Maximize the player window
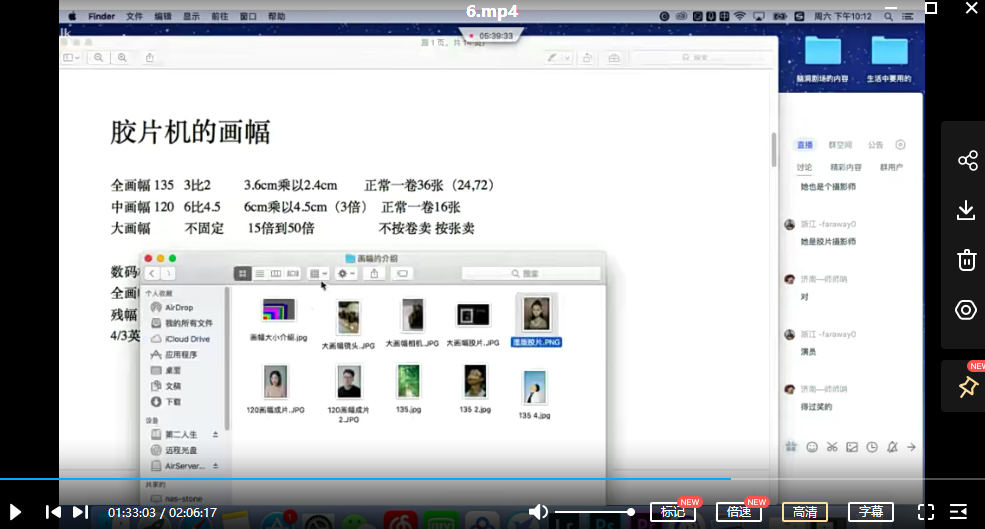Image resolution: width=985 pixels, height=529 pixels. tap(931, 8)
